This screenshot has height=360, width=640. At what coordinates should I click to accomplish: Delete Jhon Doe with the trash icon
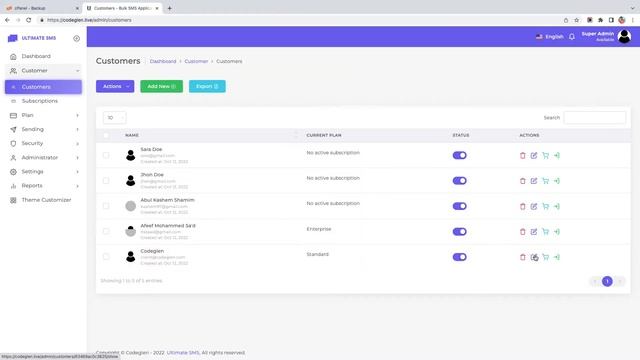(522, 181)
